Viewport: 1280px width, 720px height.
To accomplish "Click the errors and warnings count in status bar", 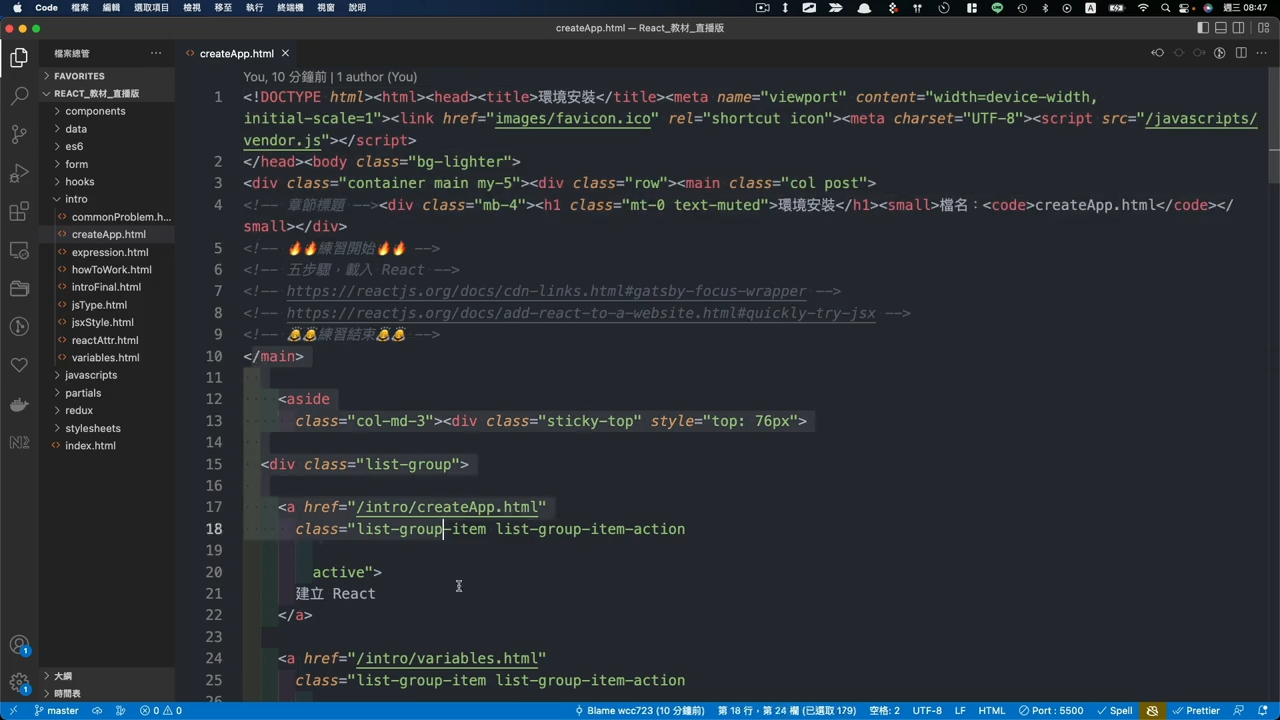I will 161,710.
